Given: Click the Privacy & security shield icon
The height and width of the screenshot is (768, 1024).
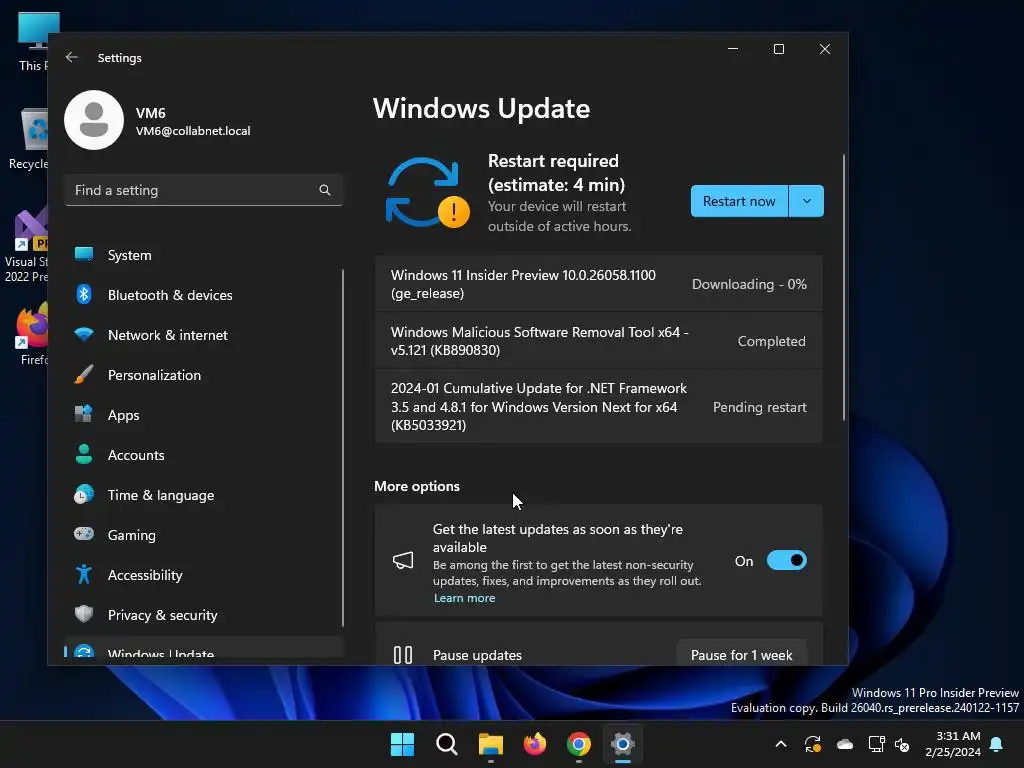Looking at the screenshot, I should click(84, 614).
